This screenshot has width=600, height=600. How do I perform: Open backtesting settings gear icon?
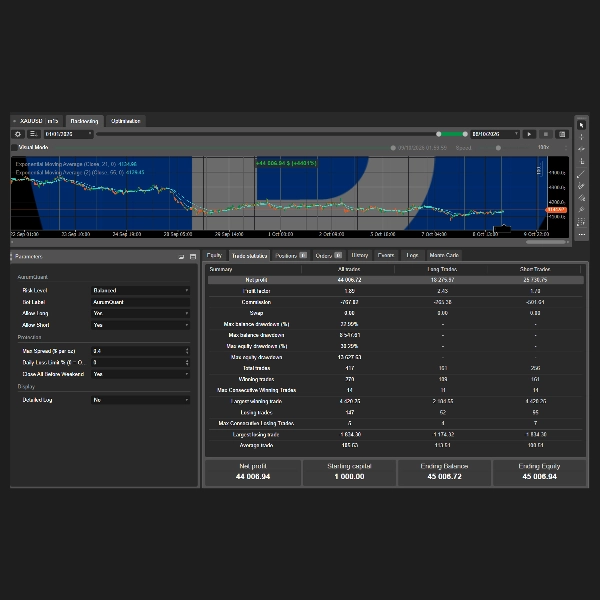click(18, 134)
